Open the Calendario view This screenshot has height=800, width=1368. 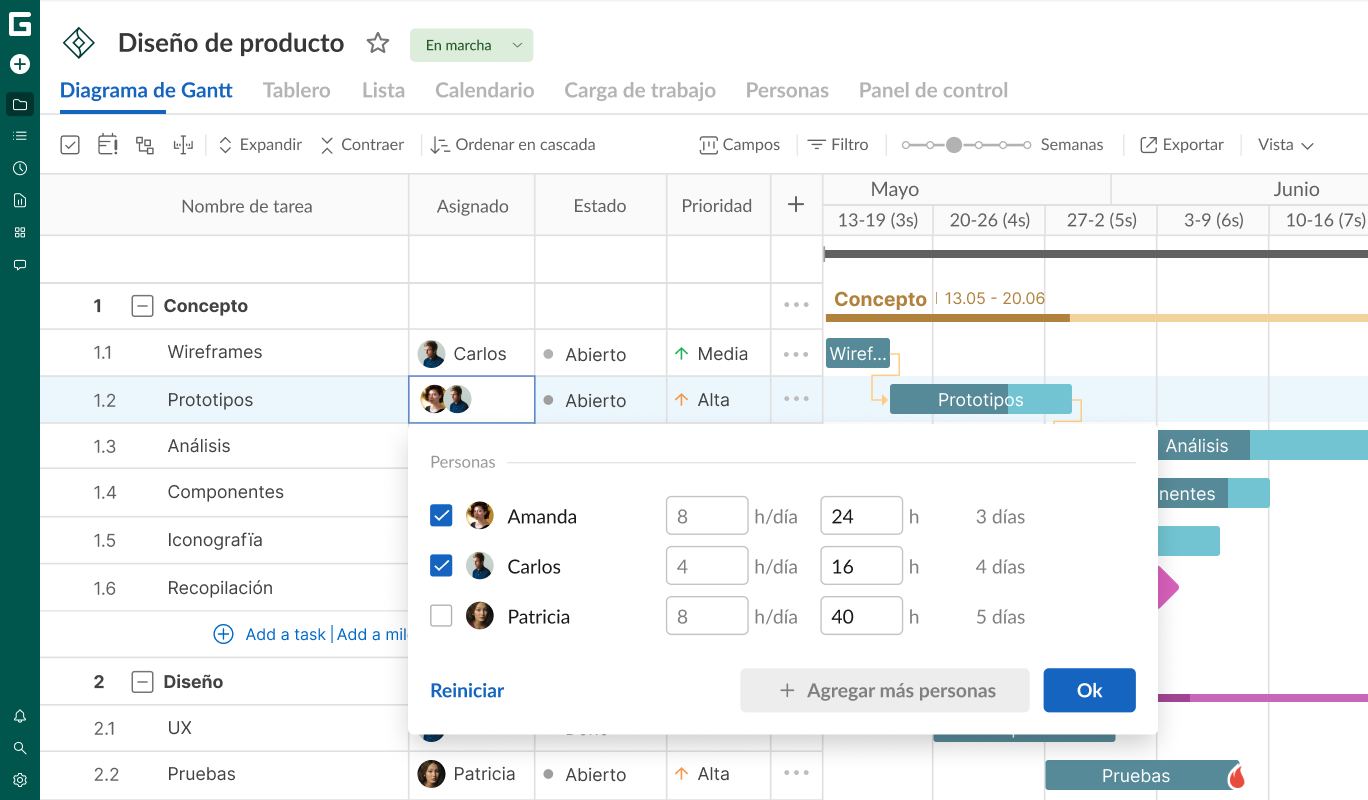tap(484, 90)
